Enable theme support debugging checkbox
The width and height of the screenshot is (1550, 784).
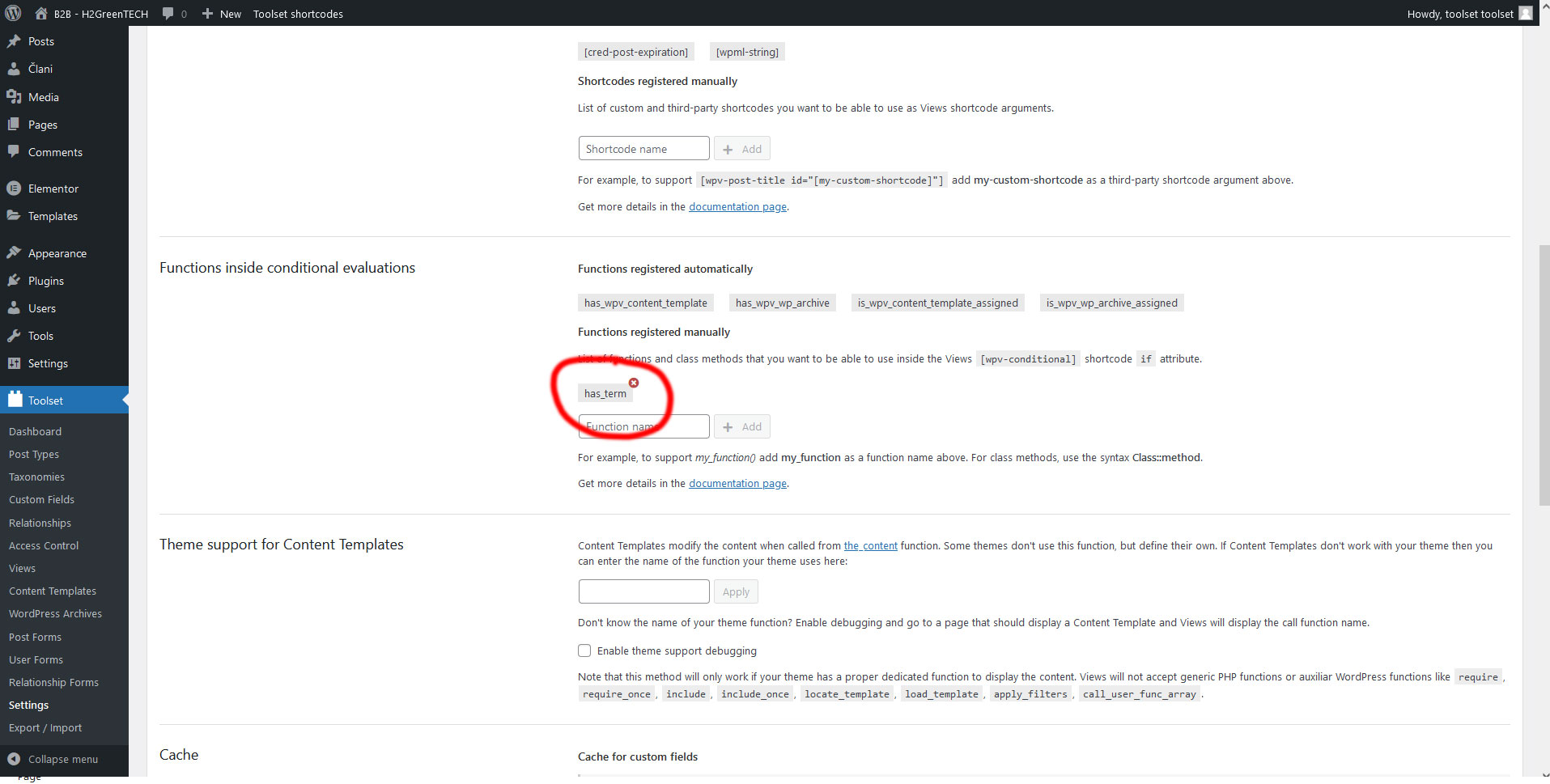(584, 651)
